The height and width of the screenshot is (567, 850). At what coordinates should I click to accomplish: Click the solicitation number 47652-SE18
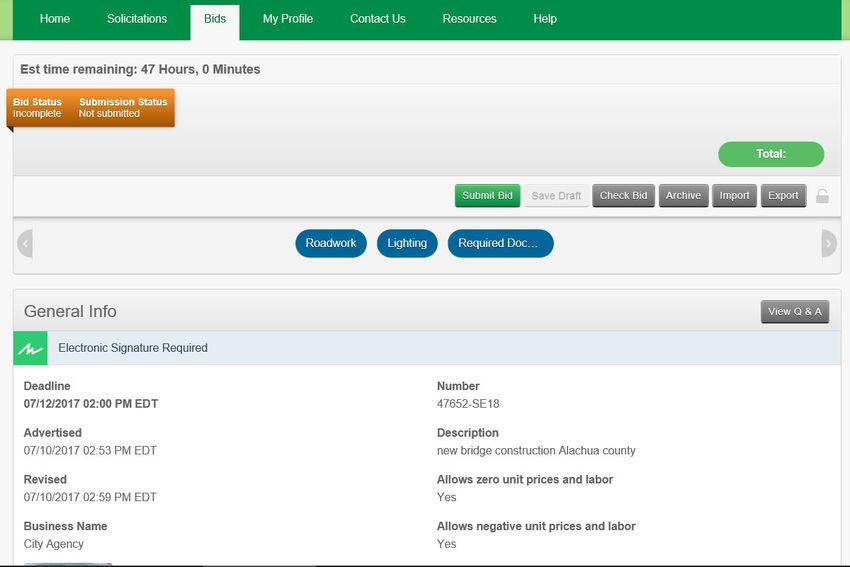point(468,404)
